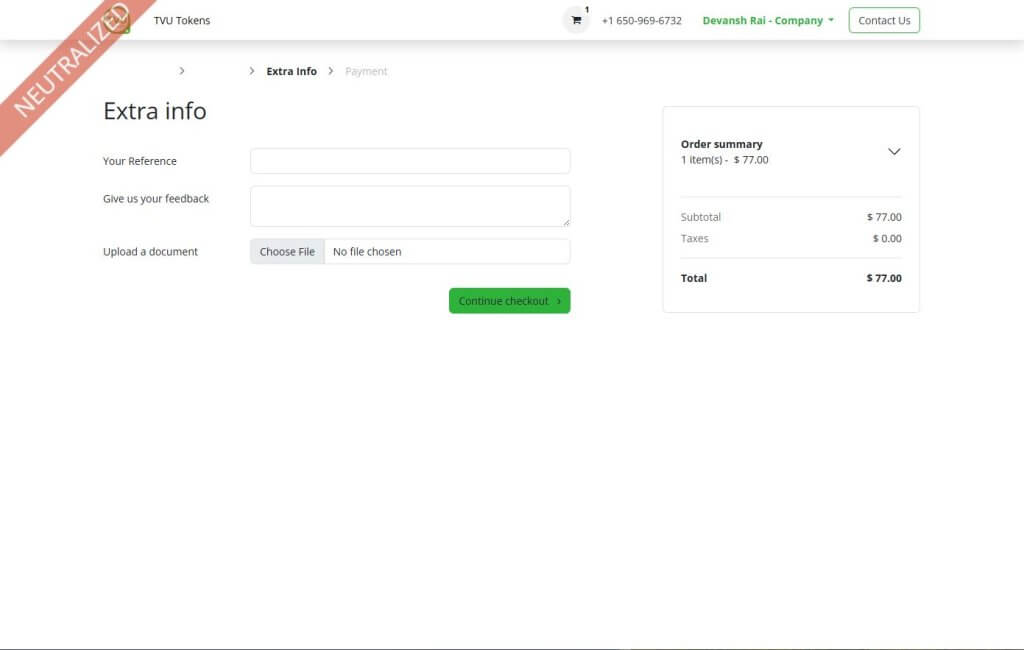Expand the Order summary chevron
This screenshot has width=1024, height=650.
pos(894,152)
